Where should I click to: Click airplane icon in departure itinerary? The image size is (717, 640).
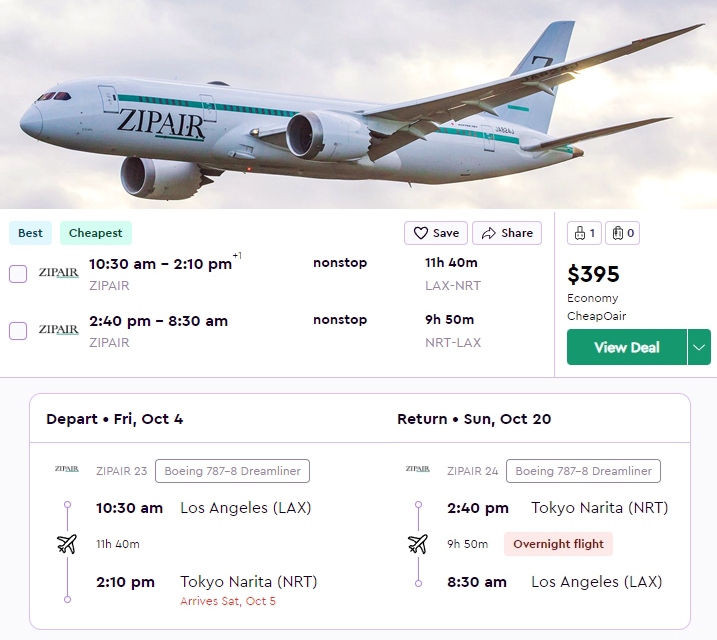(x=67, y=544)
